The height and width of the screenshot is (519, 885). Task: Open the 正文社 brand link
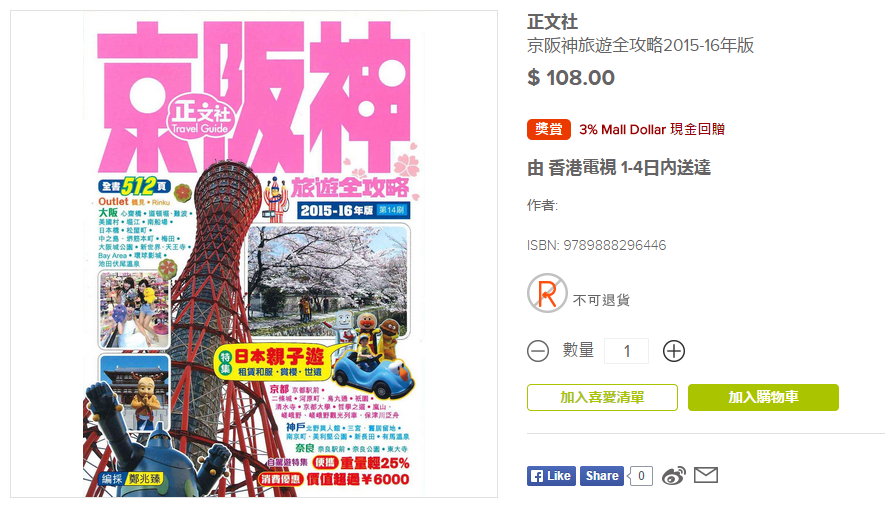coord(553,22)
